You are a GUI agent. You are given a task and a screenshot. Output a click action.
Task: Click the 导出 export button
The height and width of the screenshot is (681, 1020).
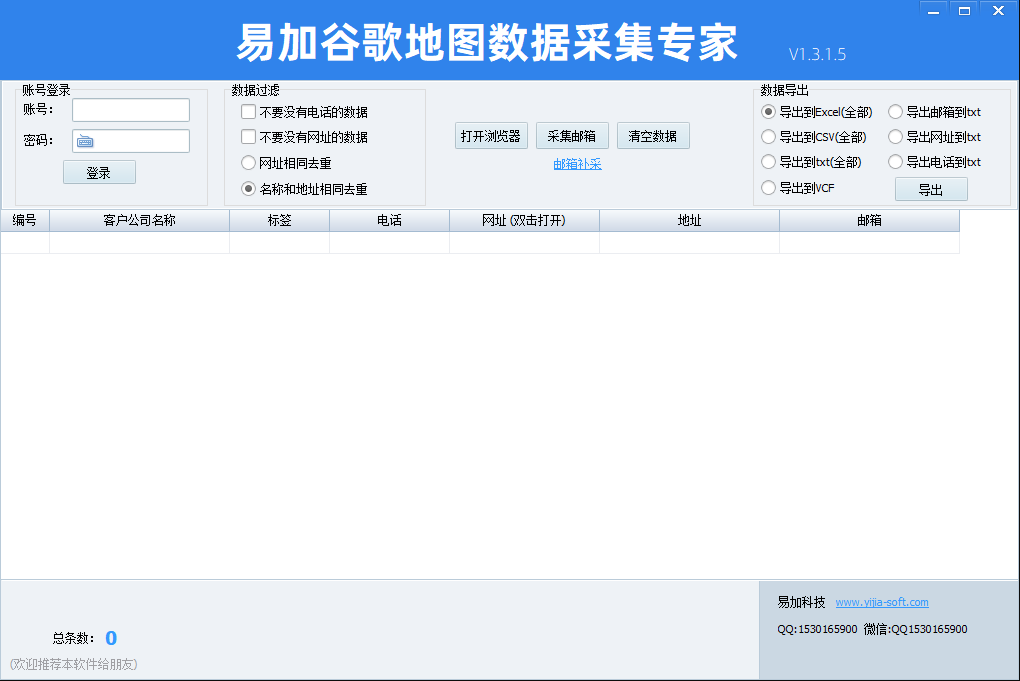coord(931,189)
